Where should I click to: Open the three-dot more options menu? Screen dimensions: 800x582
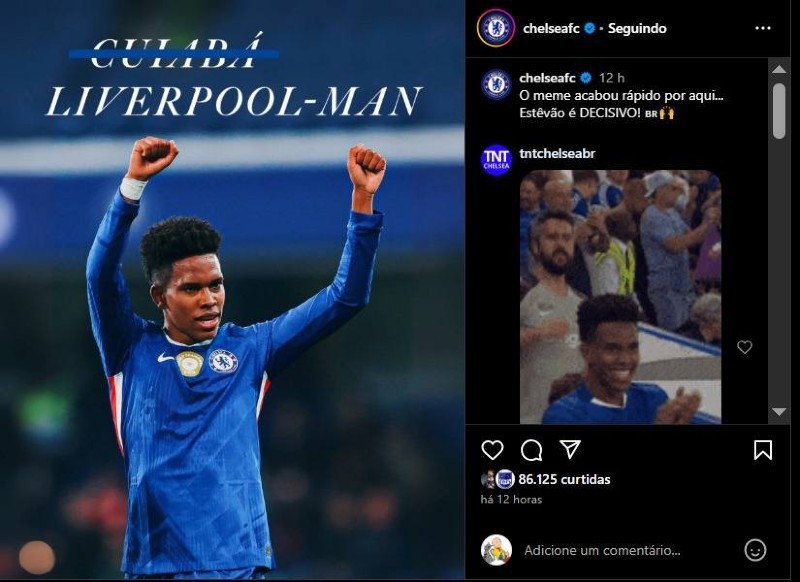tap(763, 28)
